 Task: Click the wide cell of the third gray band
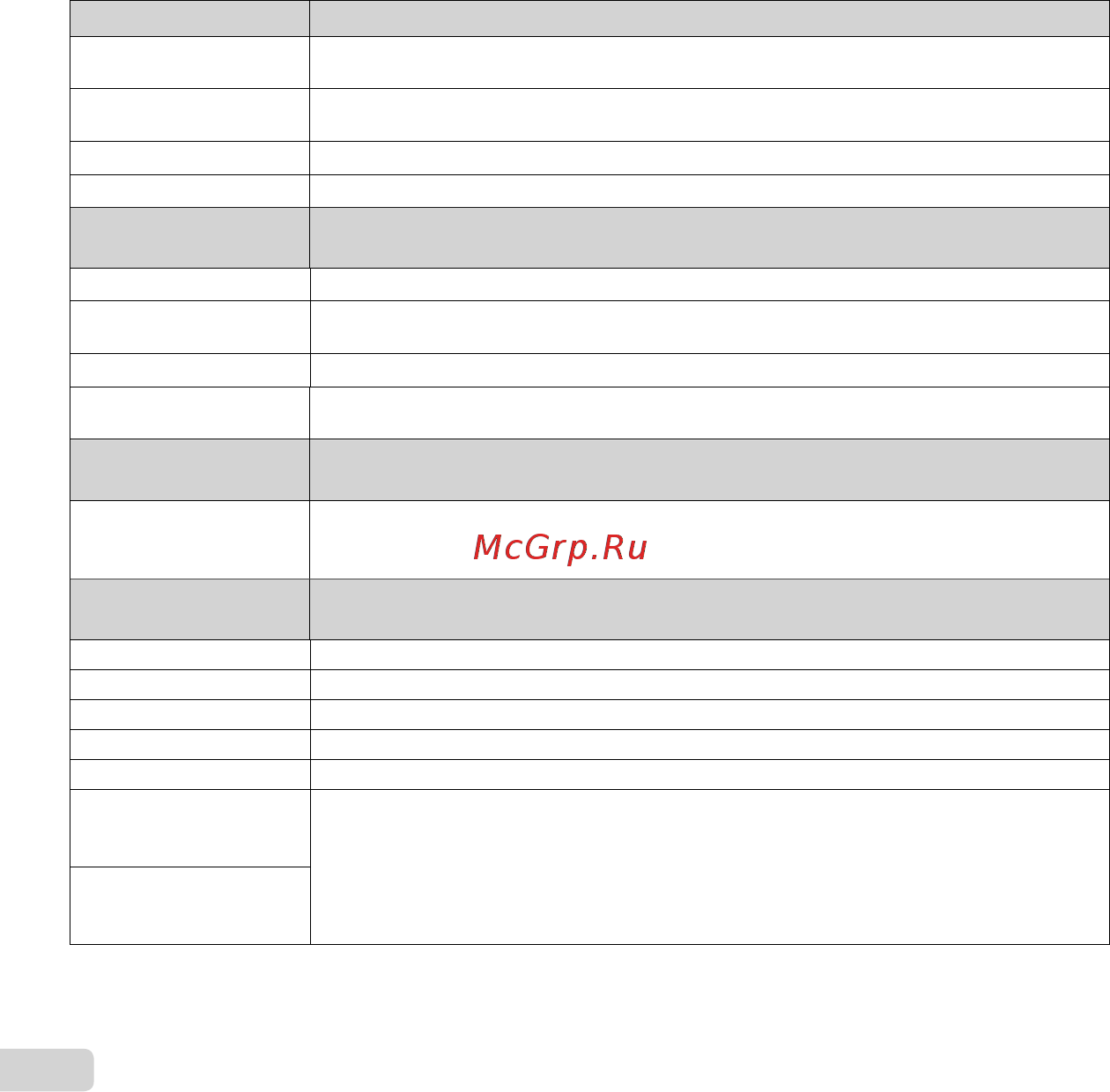tap(709, 469)
